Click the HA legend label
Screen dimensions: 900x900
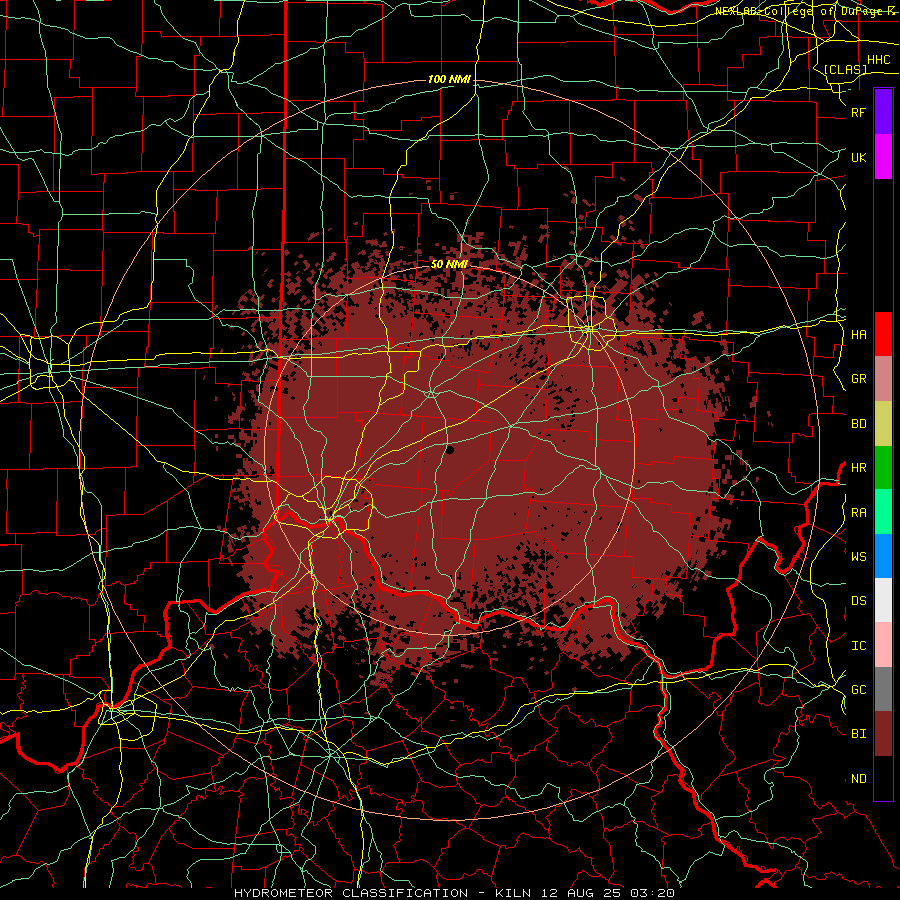[x=858, y=334]
